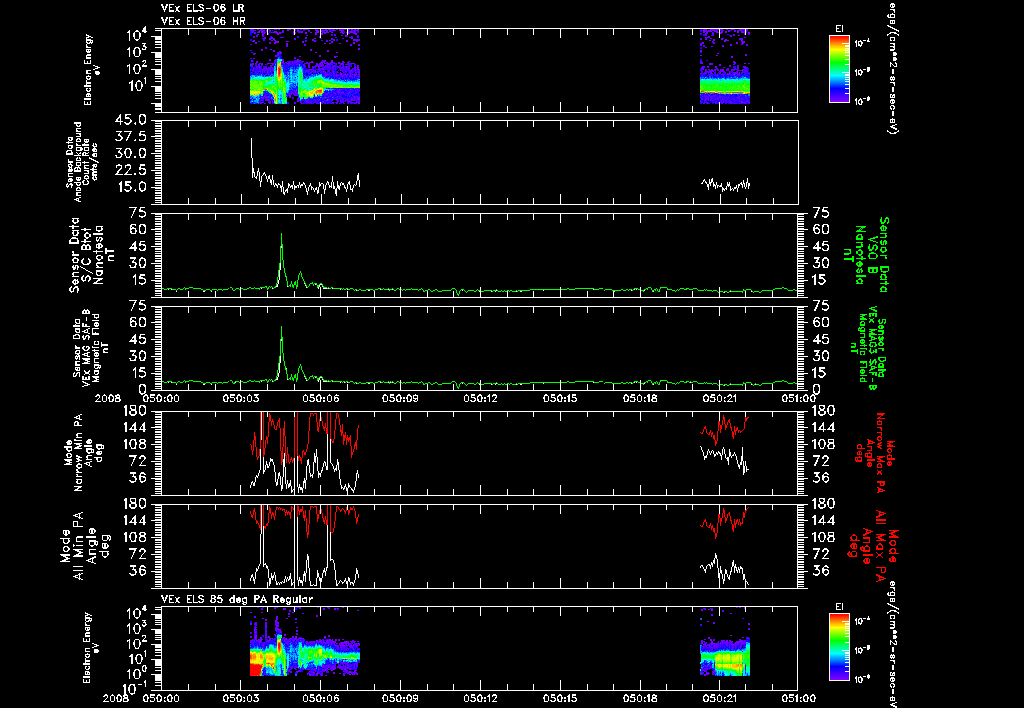Click the 050:15 label on the bottom time axis
This screenshot has height=708, width=1024.
560,698
